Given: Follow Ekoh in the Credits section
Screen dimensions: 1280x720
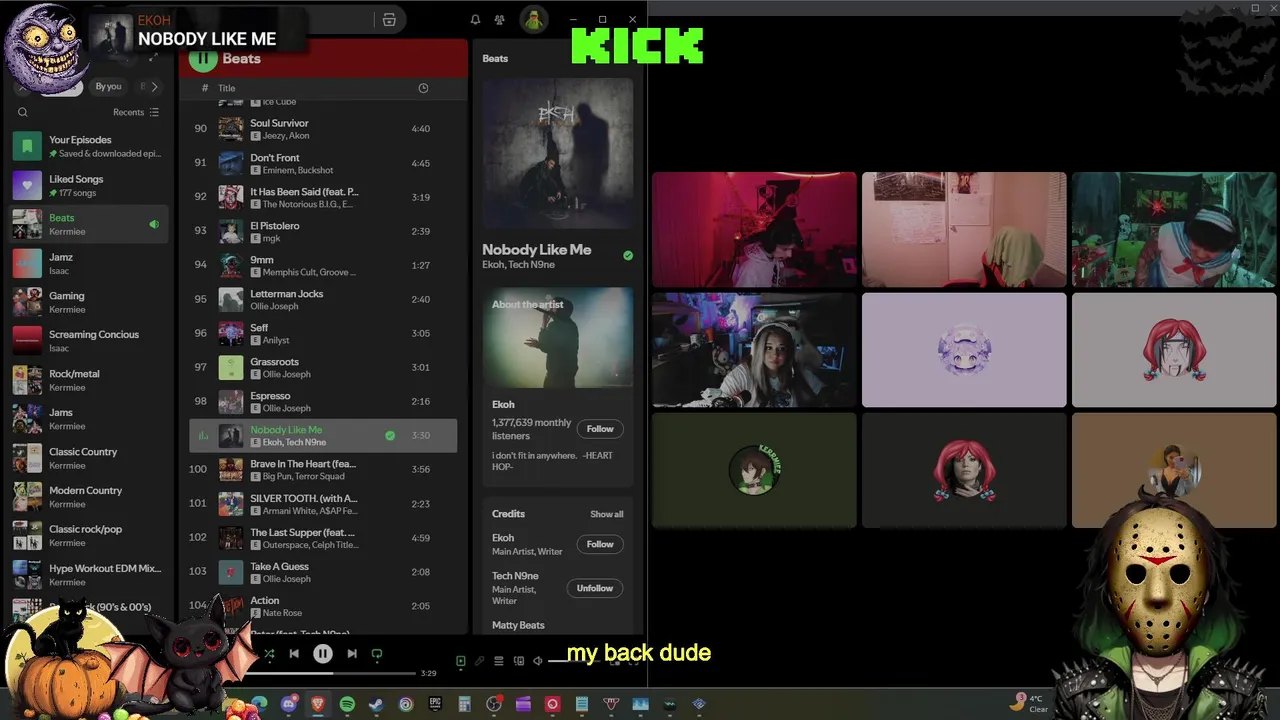Looking at the screenshot, I should pyautogui.click(x=600, y=544).
